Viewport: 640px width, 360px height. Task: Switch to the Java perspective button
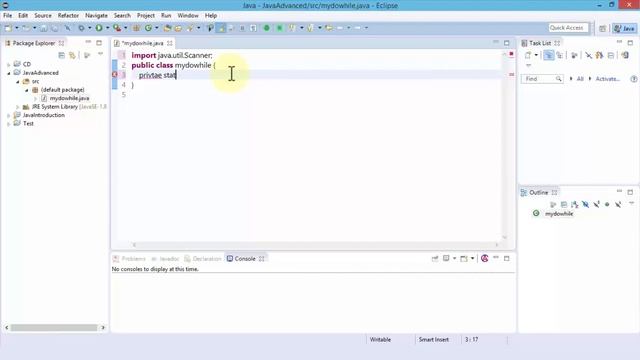click(x=625, y=28)
